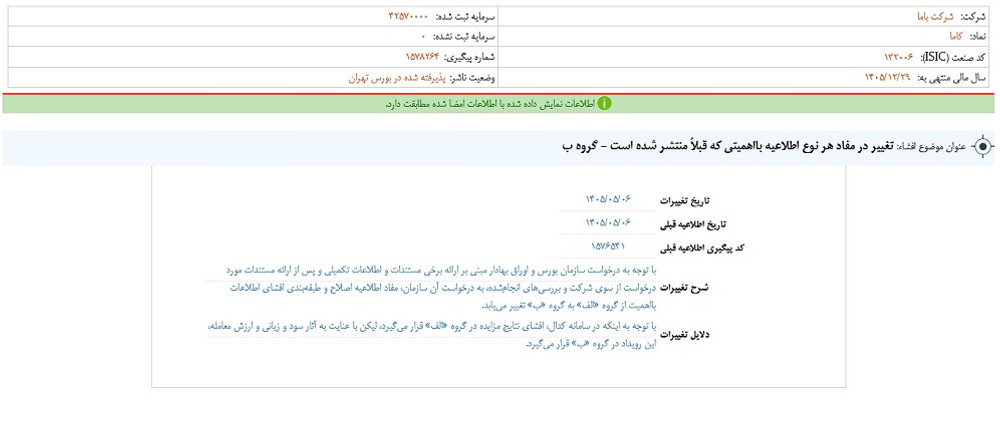This screenshot has width=1000, height=446.
Task: Click the label سال مالی منتهی به:
Action: click(953, 78)
